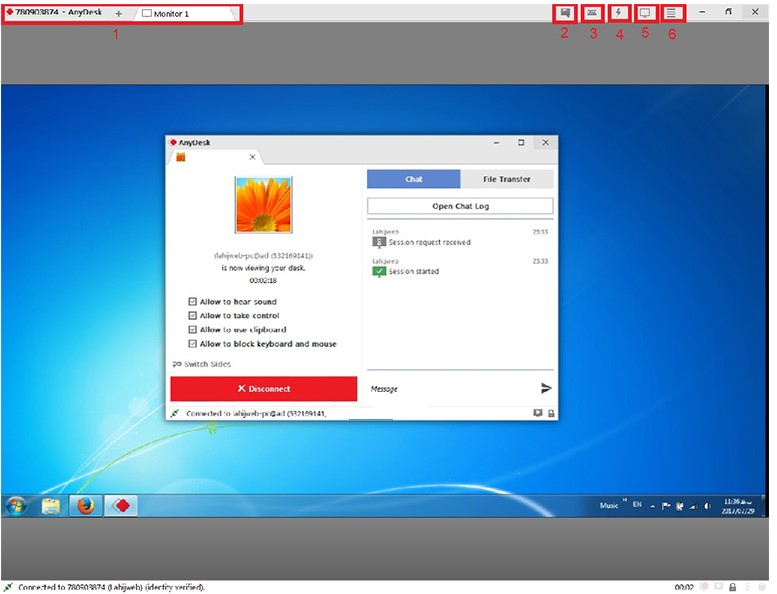Click the volume speaker tray icon
Image resolution: width=777 pixels, height=594 pixels.
point(707,506)
